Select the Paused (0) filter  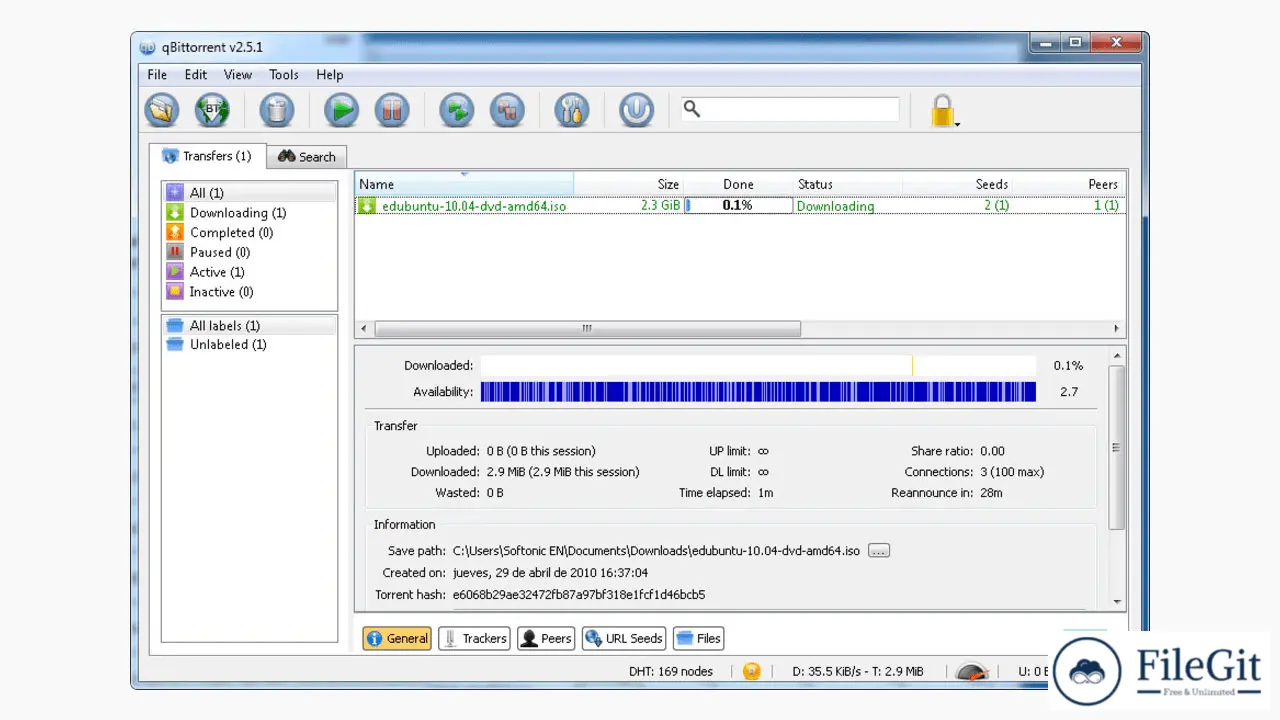tap(250, 252)
